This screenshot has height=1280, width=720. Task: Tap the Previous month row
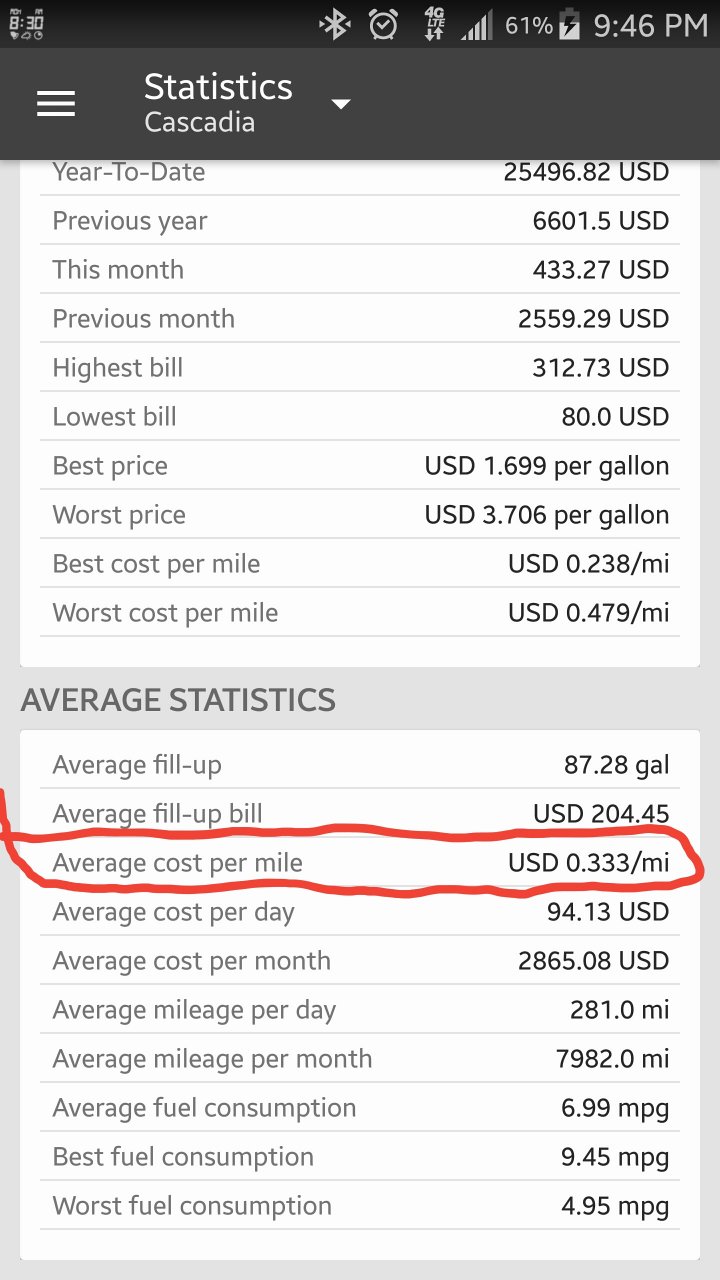point(360,319)
